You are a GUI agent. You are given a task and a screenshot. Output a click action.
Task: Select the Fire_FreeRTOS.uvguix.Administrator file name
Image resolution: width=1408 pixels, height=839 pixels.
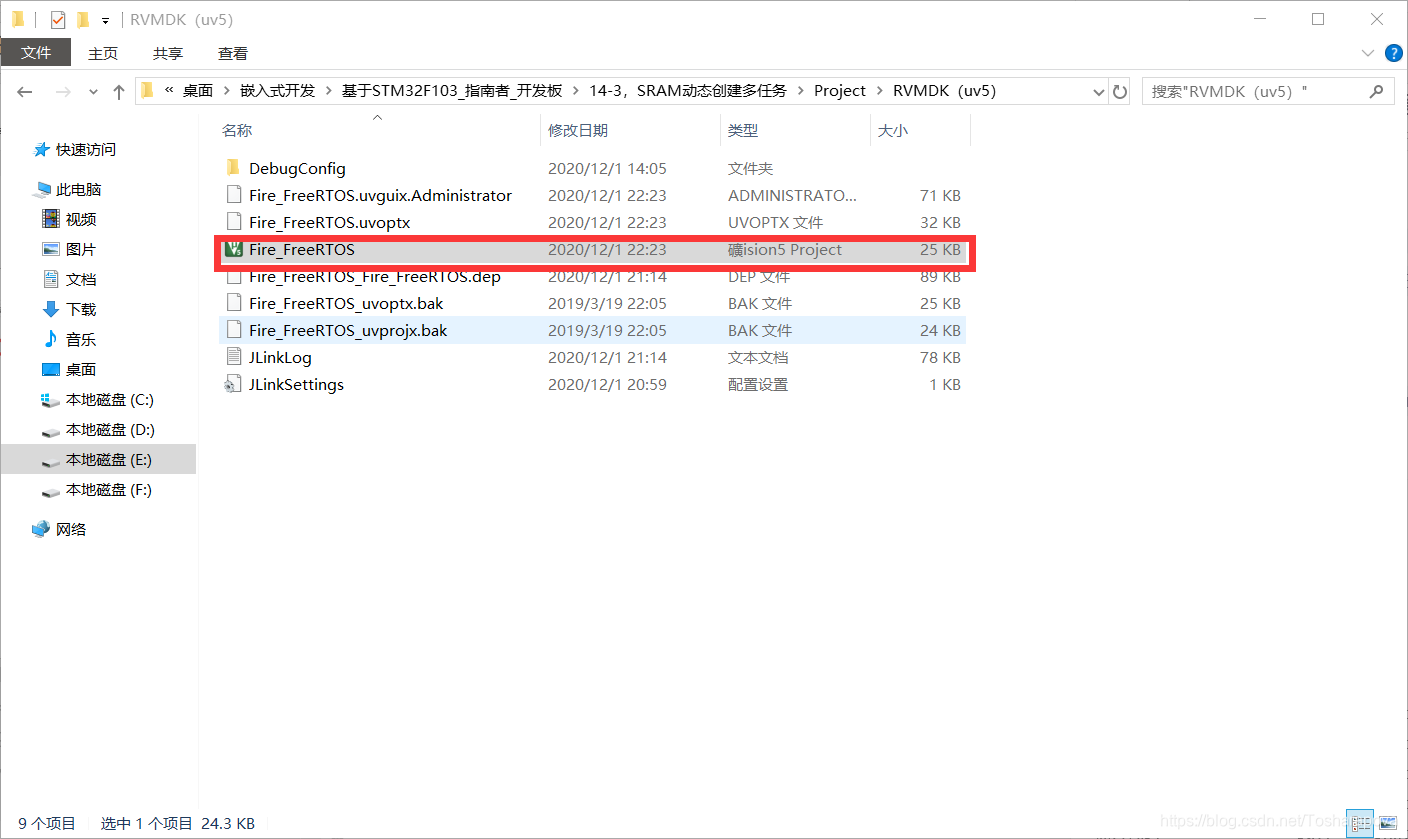tap(380, 195)
